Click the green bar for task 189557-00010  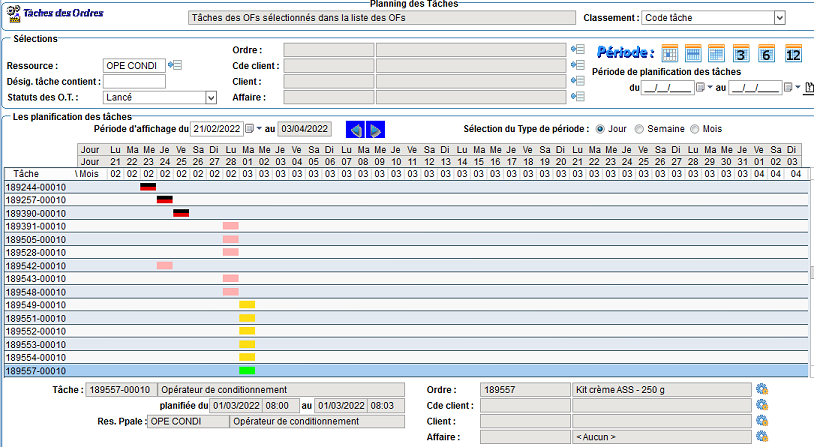pyautogui.click(x=247, y=370)
